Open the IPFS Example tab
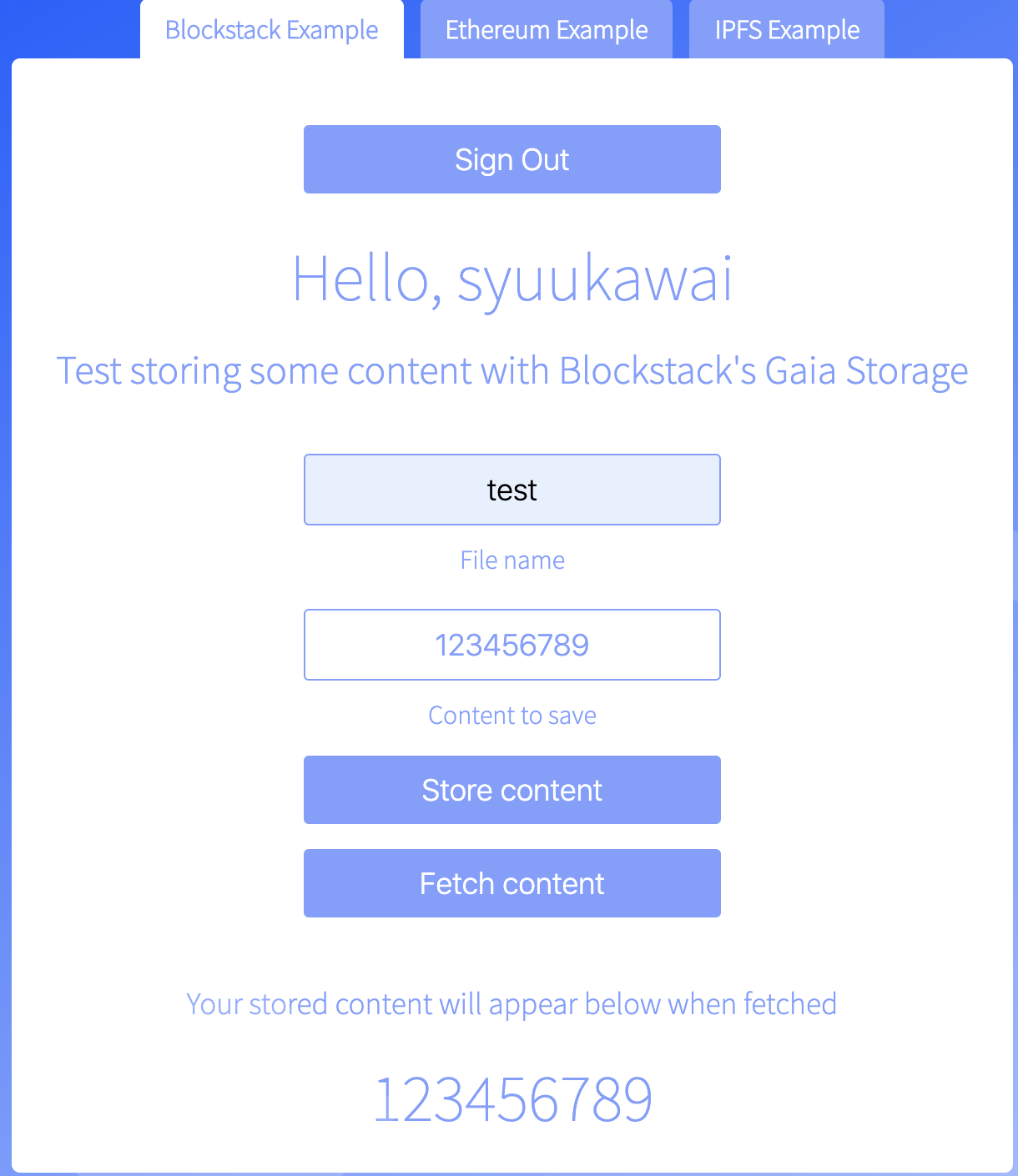1018x1176 pixels. (x=785, y=29)
